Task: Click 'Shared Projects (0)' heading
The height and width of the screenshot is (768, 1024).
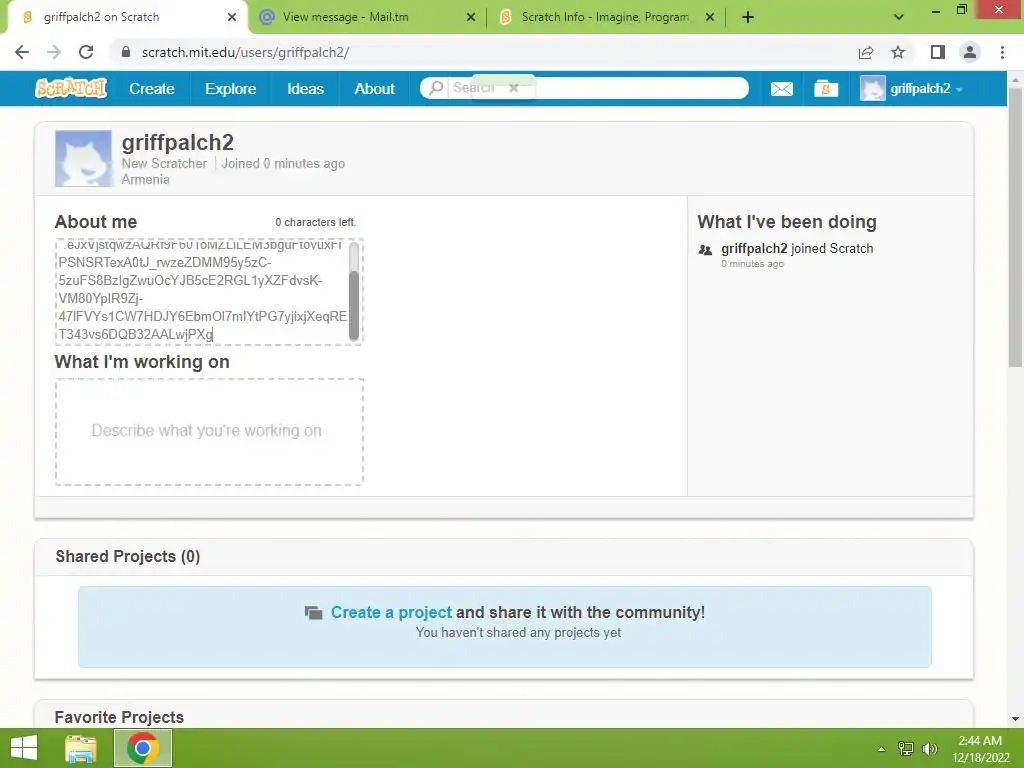Action: [x=128, y=556]
